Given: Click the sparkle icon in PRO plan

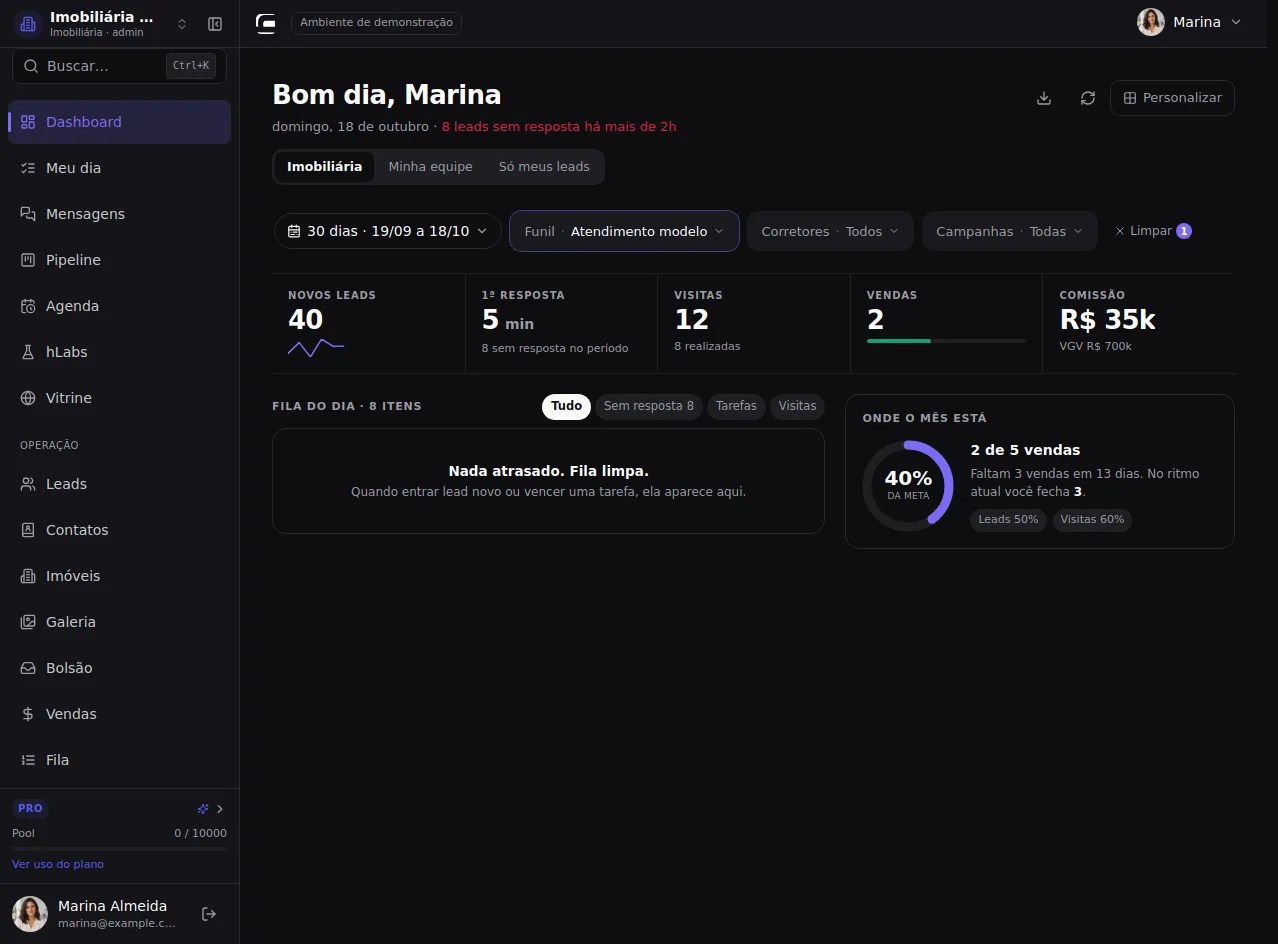Looking at the screenshot, I should (203, 809).
